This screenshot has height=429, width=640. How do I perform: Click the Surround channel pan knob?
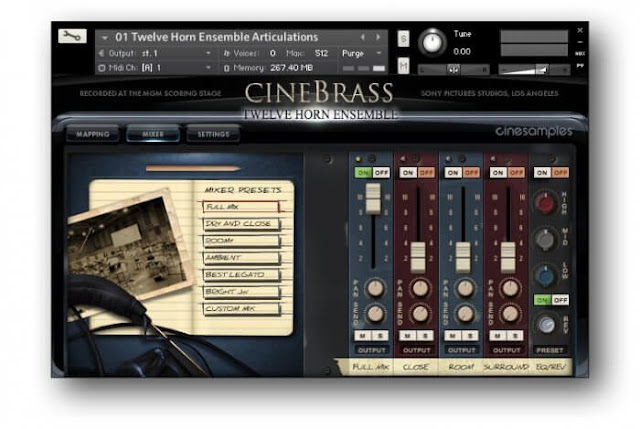(x=509, y=288)
